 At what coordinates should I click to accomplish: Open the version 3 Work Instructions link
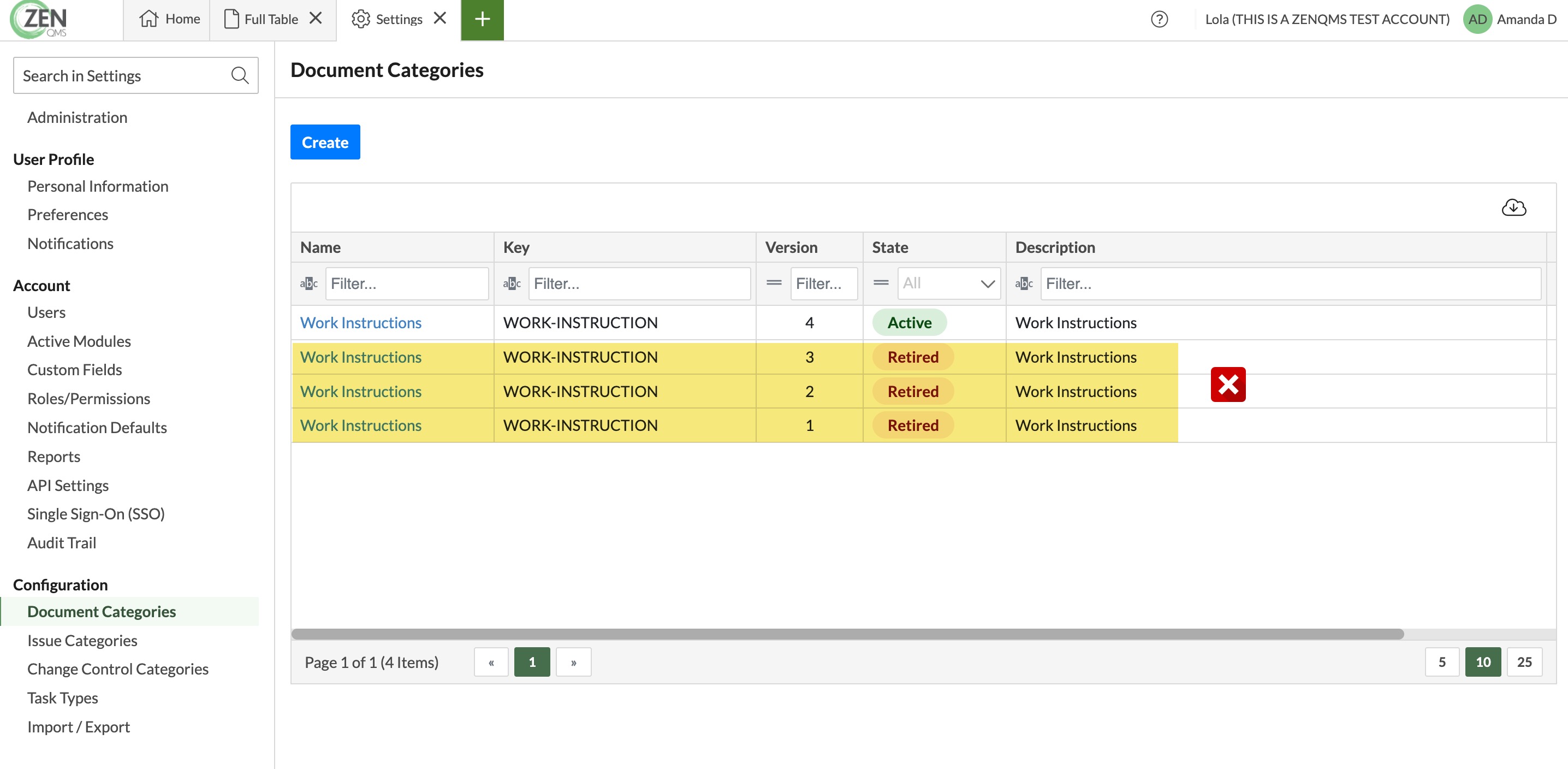coord(361,357)
